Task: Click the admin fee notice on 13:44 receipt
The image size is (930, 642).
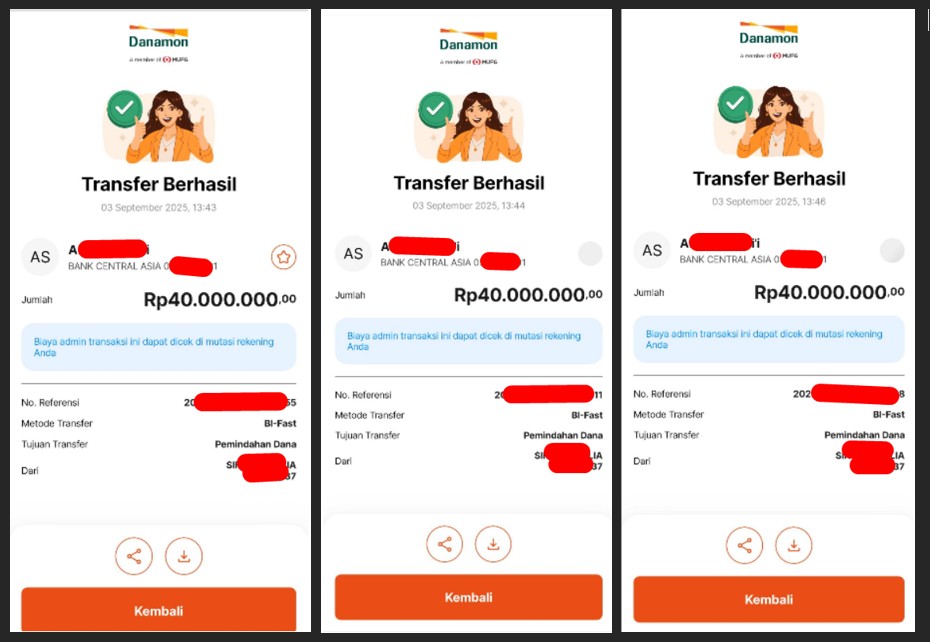Action: (x=469, y=341)
